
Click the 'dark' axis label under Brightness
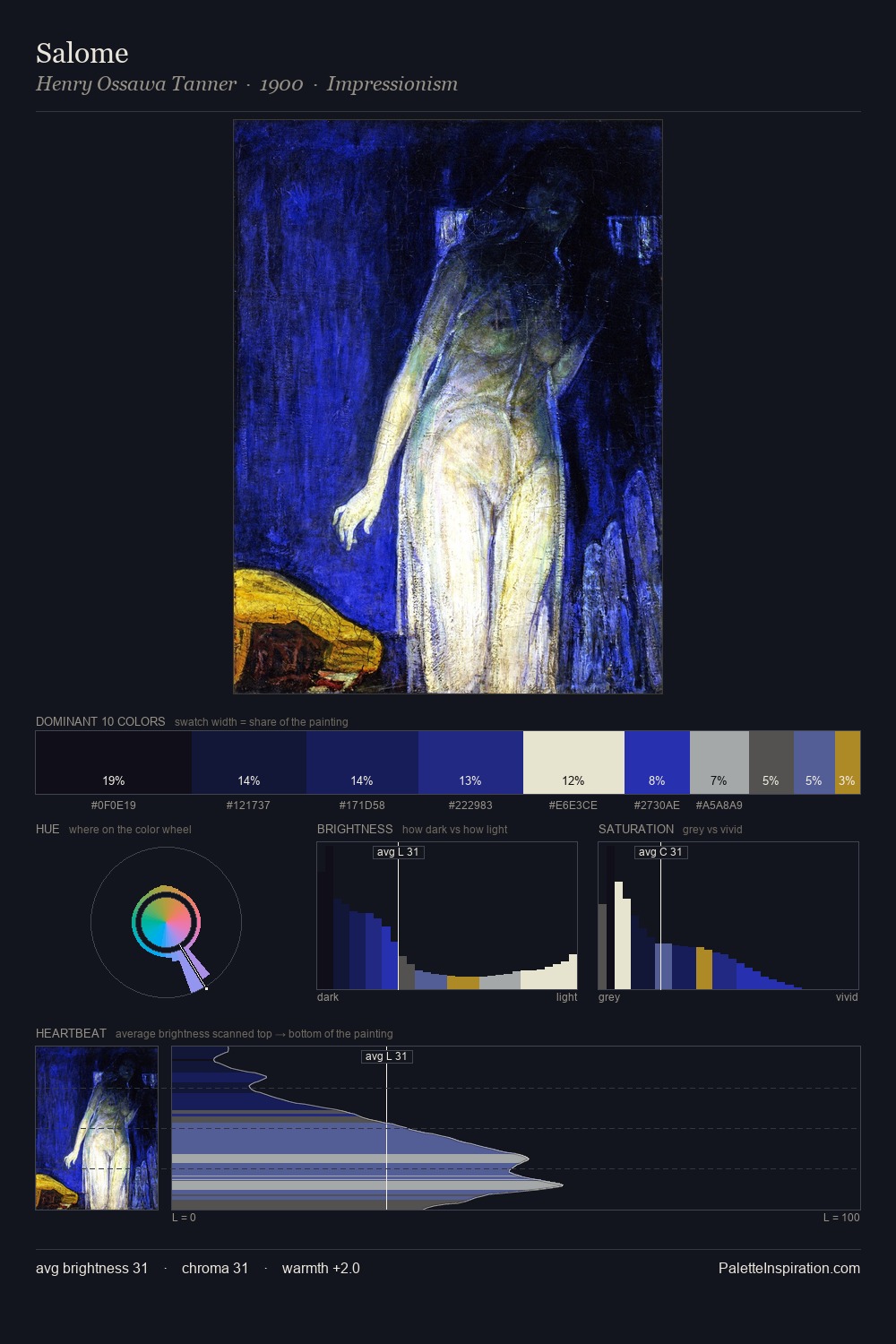[x=328, y=997]
